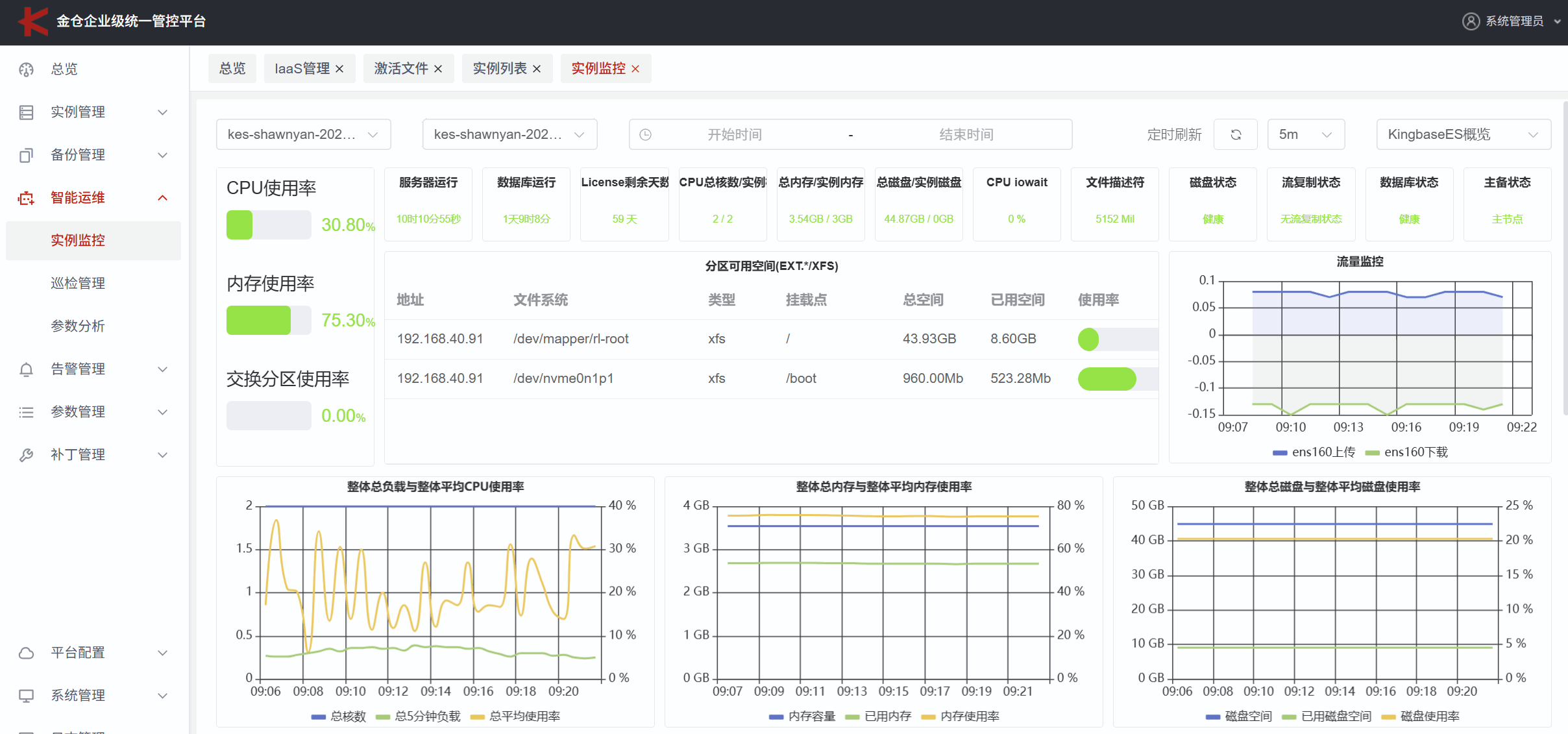Switch to the 实例列表 tab
Screen dimensions: 1568x734
coord(499,69)
